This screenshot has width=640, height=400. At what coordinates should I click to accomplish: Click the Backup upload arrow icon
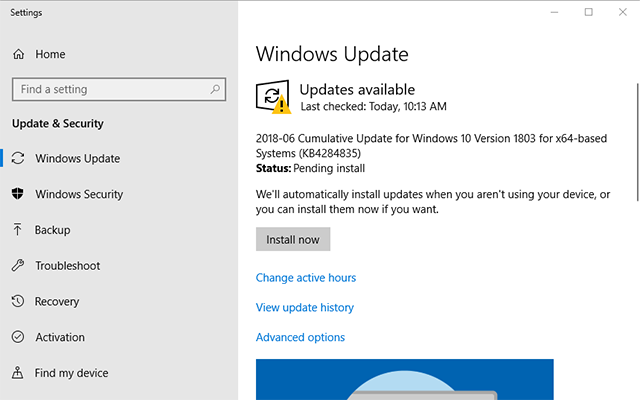pos(18,230)
